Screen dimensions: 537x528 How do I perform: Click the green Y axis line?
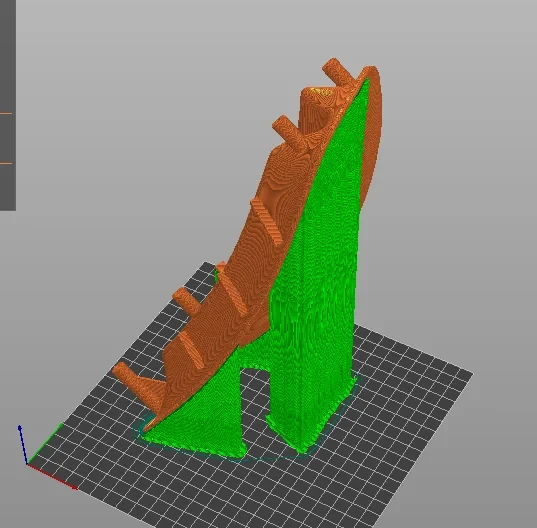(x=45, y=444)
